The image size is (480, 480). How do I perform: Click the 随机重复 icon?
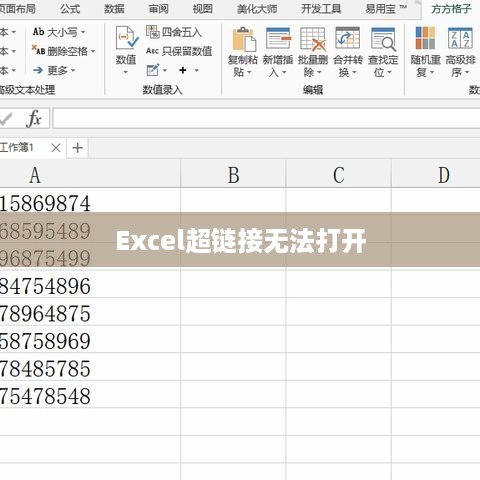pyautogui.click(x=425, y=38)
